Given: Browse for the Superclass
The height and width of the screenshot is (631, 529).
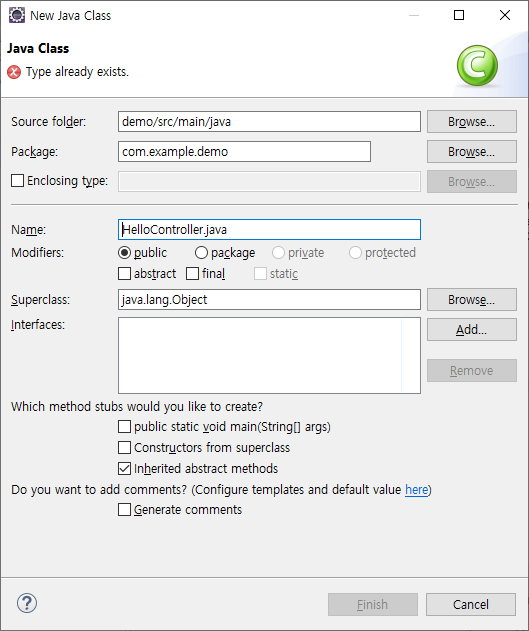Looking at the screenshot, I should (x=472, y=299).
